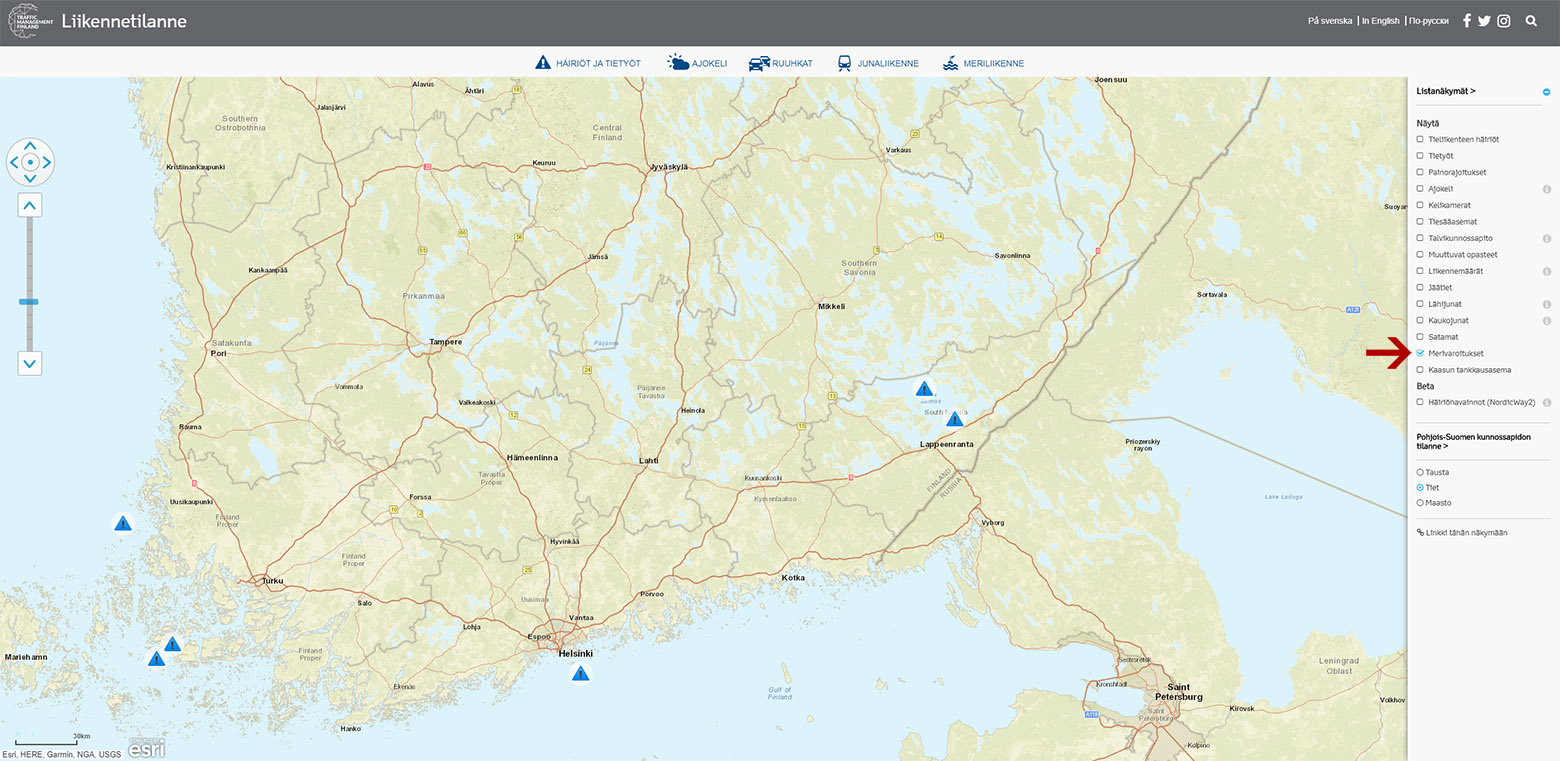Viewport: 1560px width, 761px height.
Task: Expand the Listanäkymät section
Action: (x=1446, y=91)
